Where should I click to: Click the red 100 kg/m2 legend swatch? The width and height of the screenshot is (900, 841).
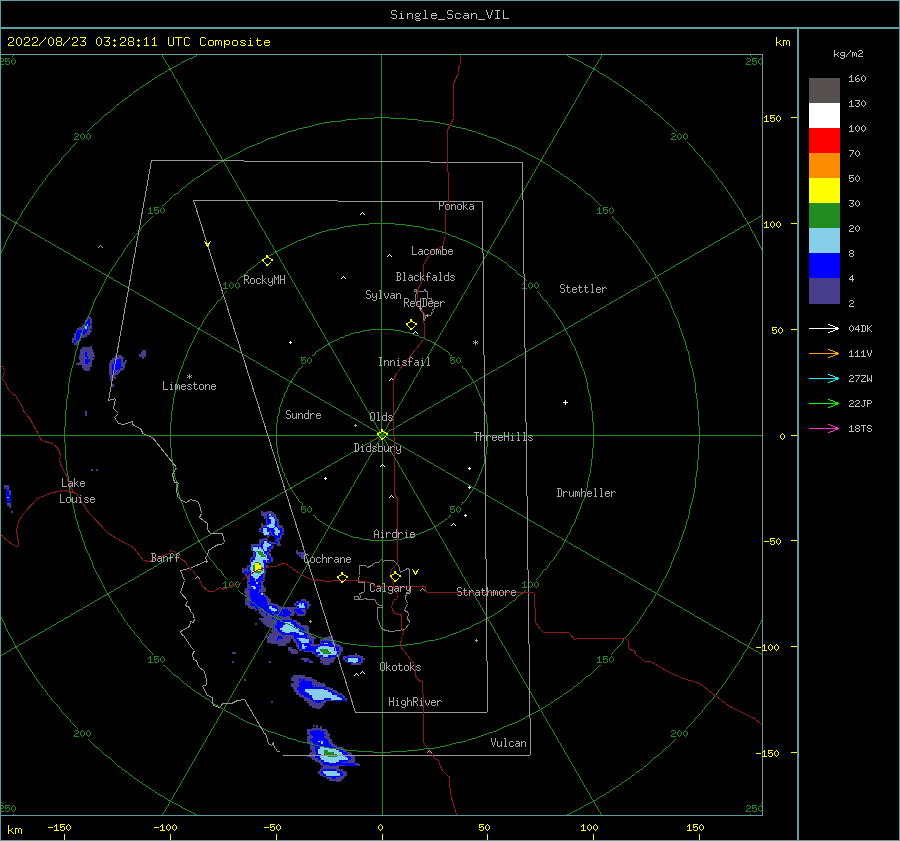click(x=824, y=141)
